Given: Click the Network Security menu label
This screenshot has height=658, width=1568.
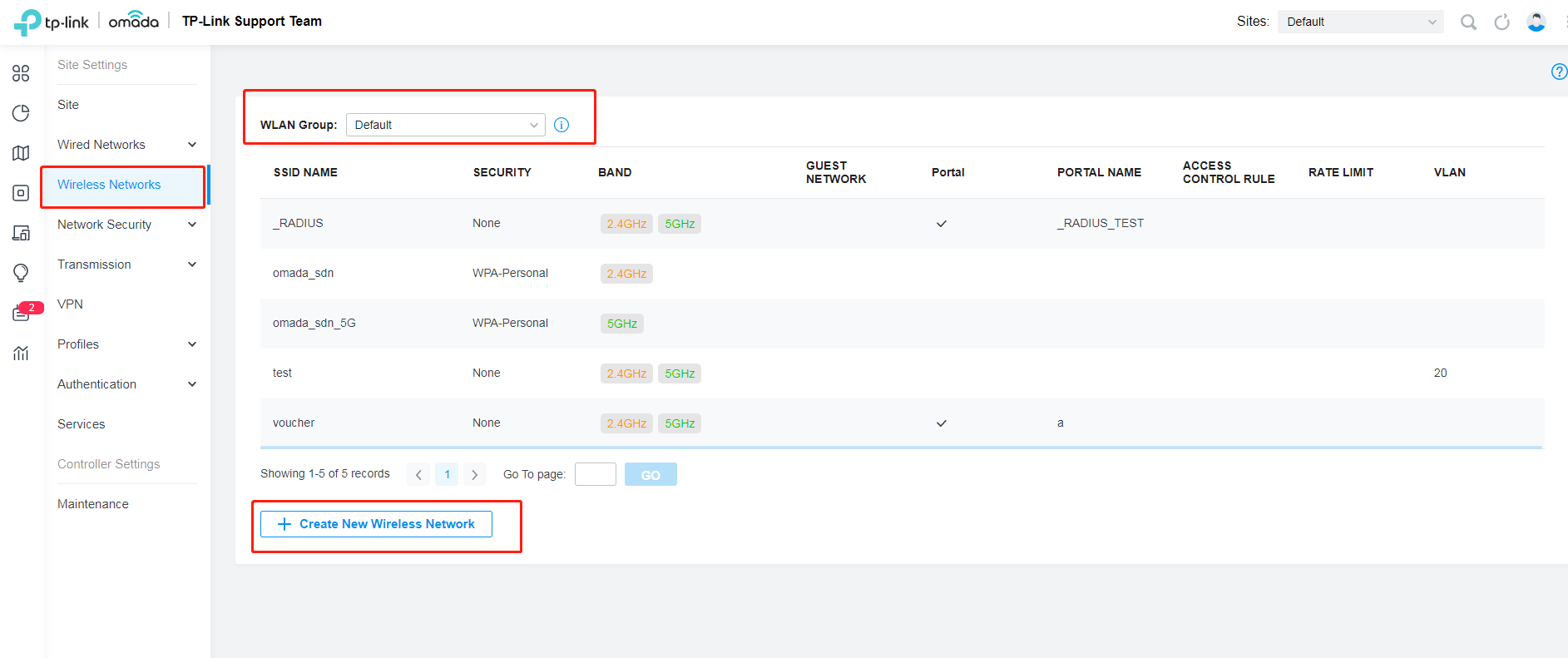Looking at the screenshot, I should pos(104,225).
